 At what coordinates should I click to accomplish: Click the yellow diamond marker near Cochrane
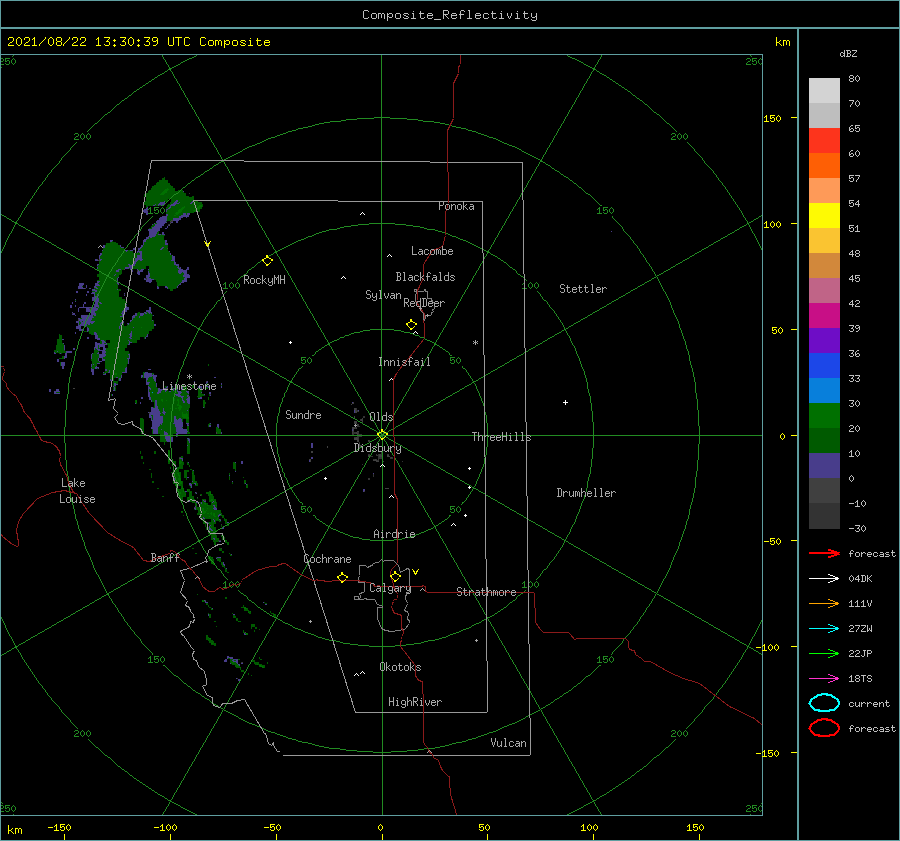[x=343, y=578]
